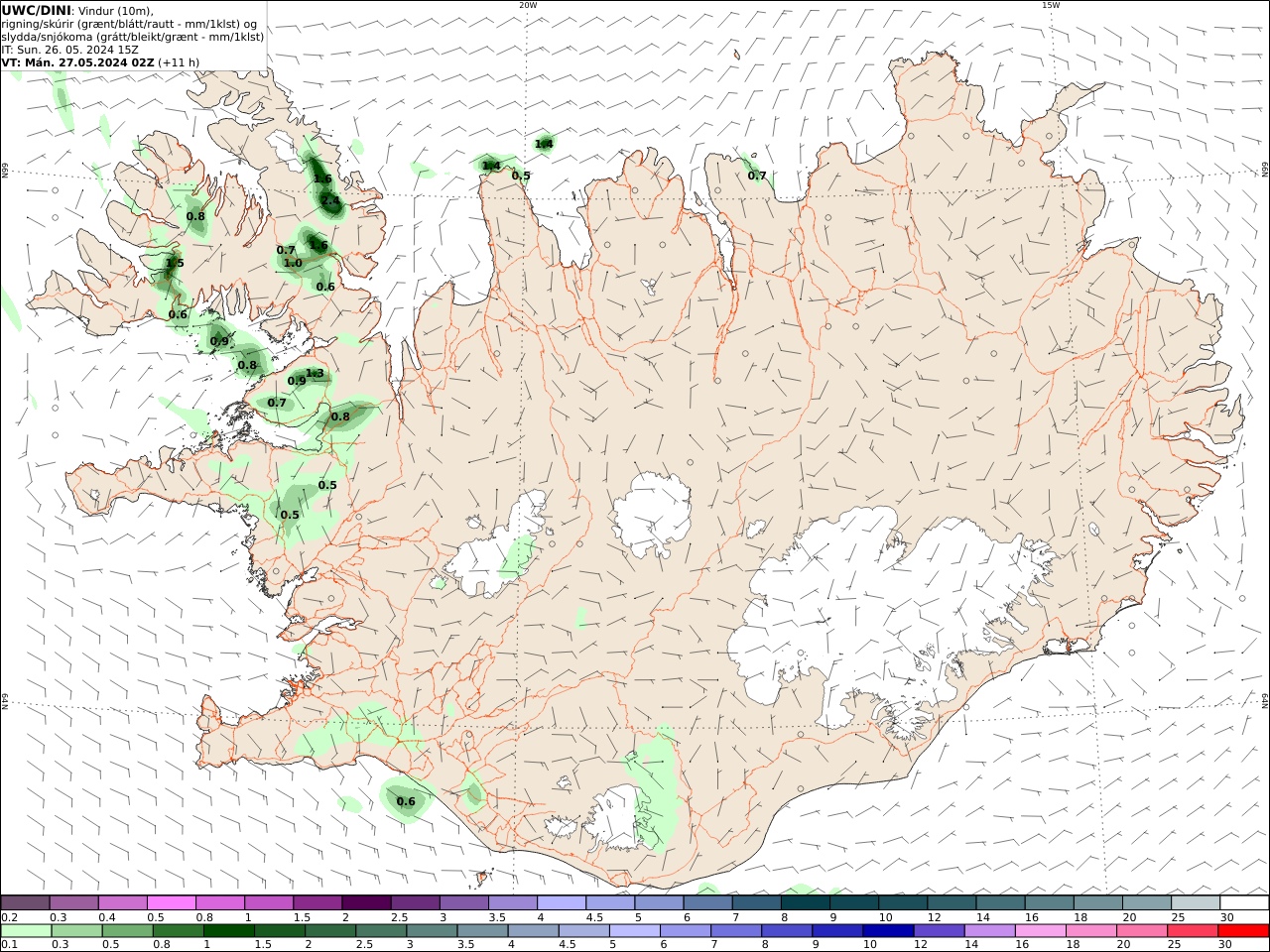Select the 0.6 value offshore south of Reykjanes

[x=406, y=801]
